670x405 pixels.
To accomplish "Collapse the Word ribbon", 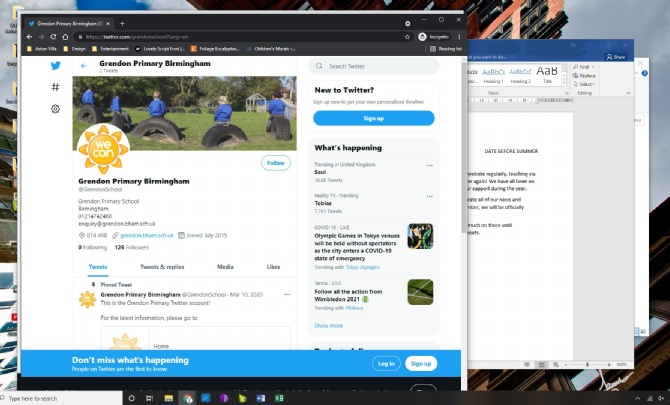I will click(x=628, y=93).
